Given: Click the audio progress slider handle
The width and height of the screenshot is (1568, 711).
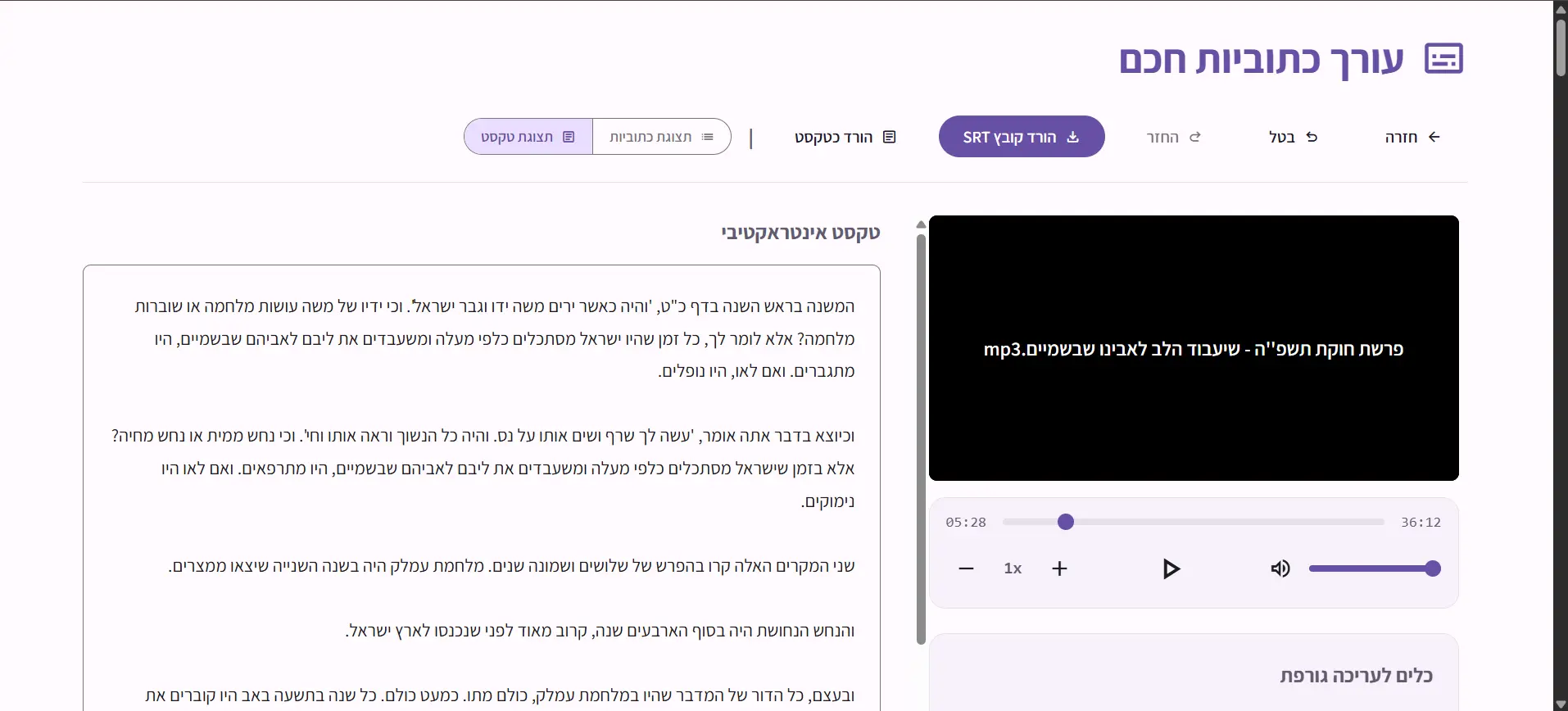Looking at the screenshot, I should point(1065,522).
